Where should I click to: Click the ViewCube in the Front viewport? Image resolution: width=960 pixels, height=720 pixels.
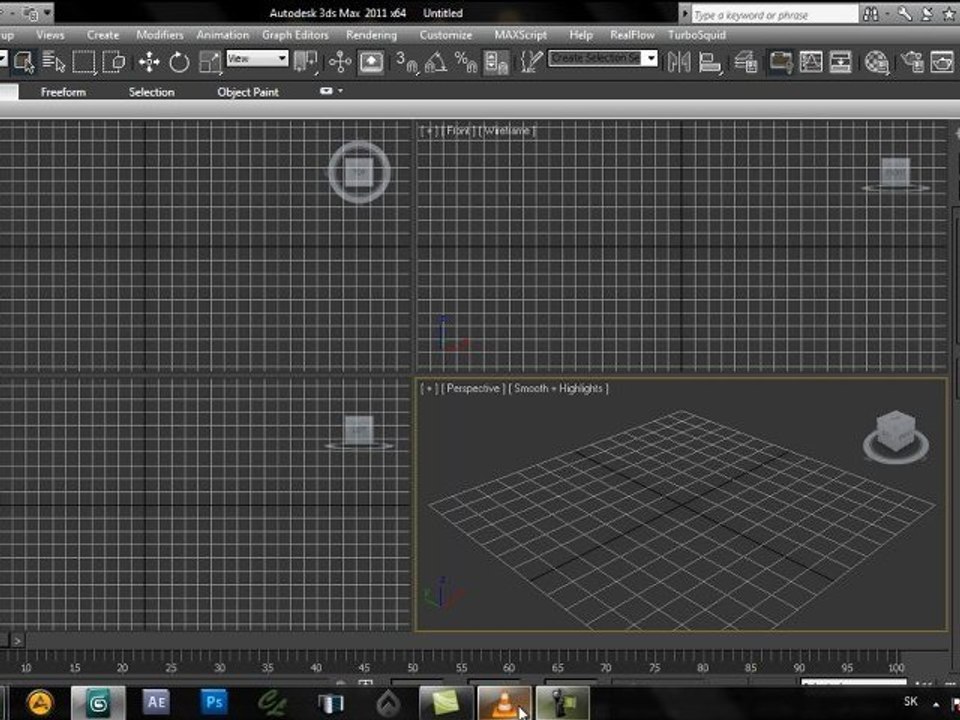(895, 173)
